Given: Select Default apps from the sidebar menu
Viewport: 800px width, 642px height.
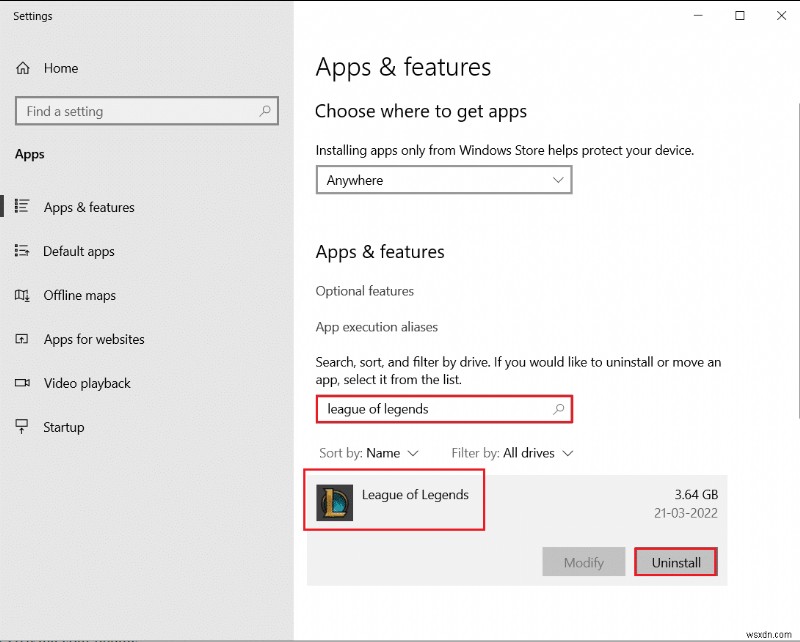Looking at the screenshot, I should coord(78,251).
